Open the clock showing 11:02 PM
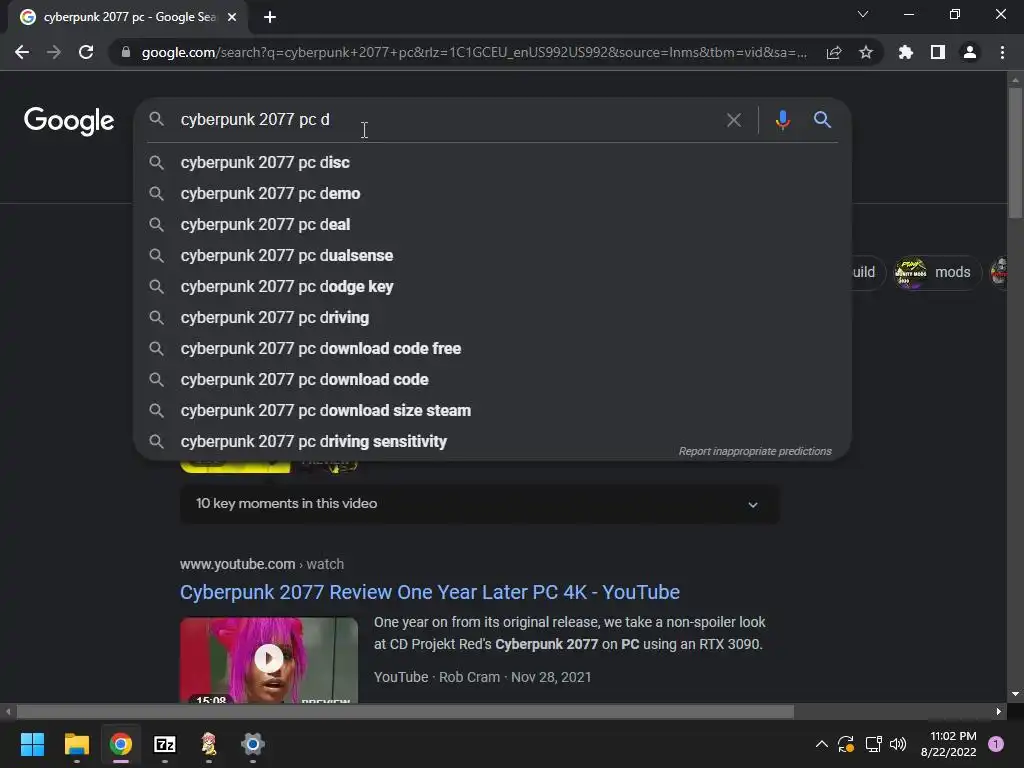Image resolution: width=1024 pixels, height=768 pixels. (949, 744)
